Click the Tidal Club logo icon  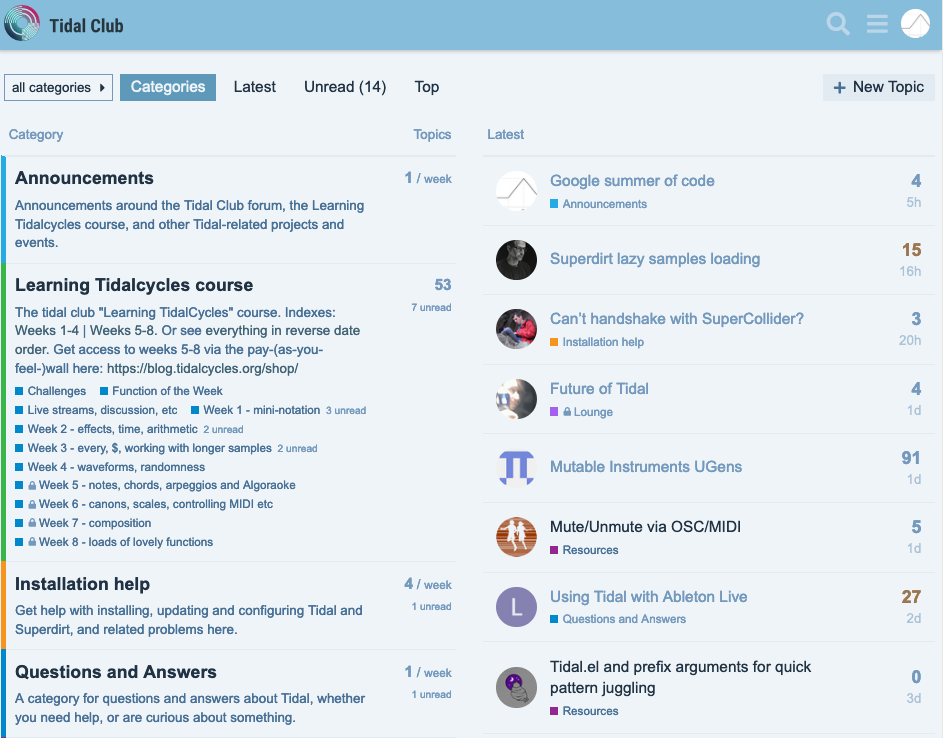22,24
